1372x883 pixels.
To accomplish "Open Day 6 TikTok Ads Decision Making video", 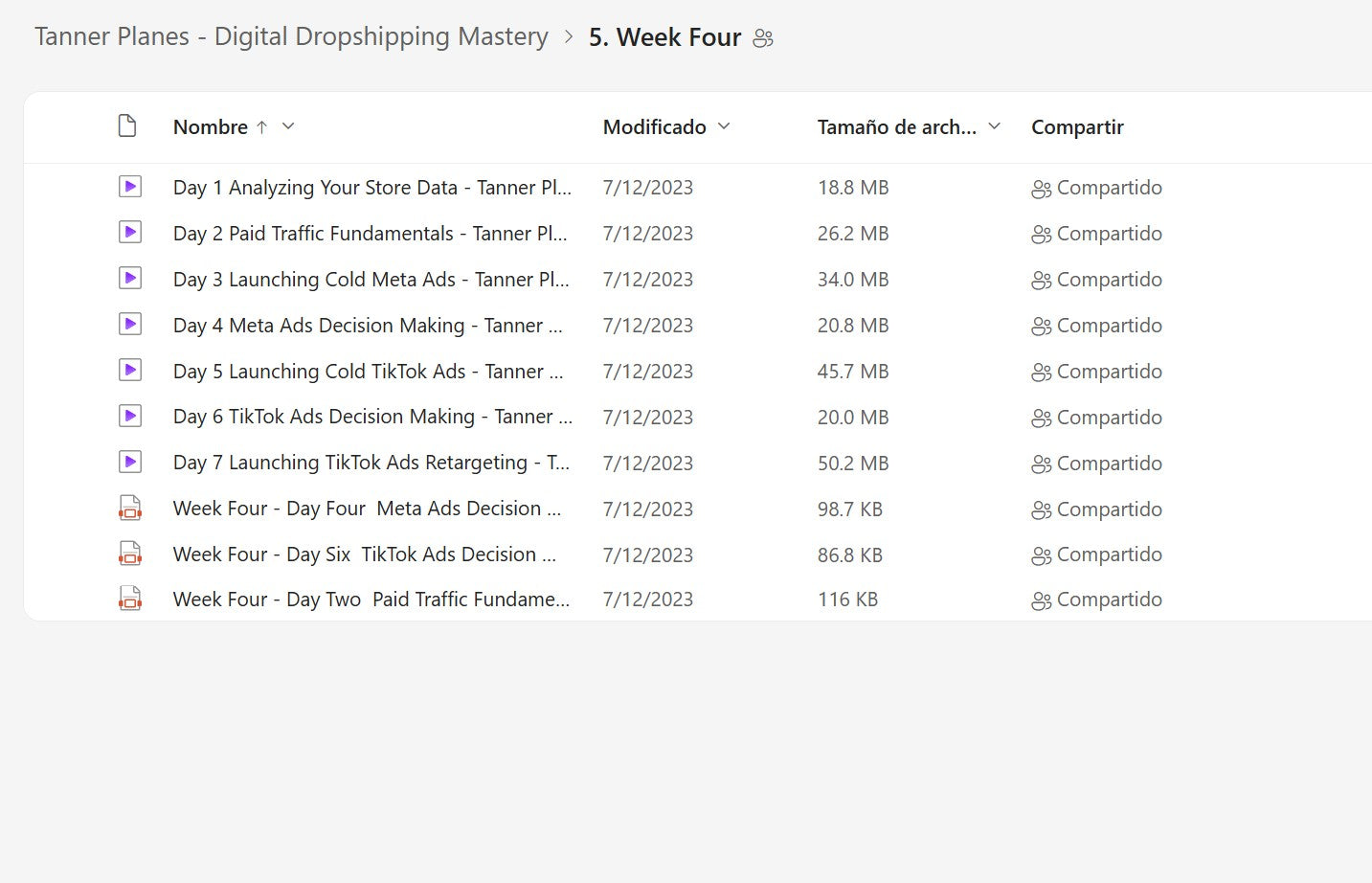I will tap(371, 417).
